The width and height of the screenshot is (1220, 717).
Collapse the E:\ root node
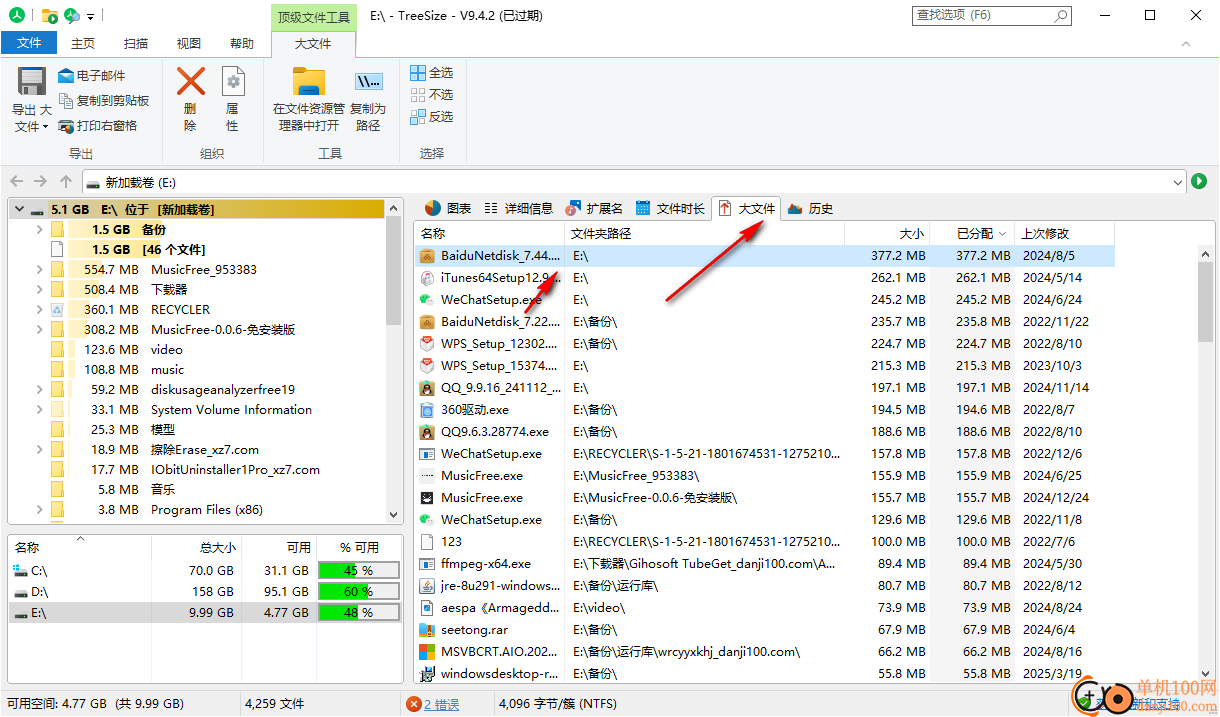tap(18, 210)
